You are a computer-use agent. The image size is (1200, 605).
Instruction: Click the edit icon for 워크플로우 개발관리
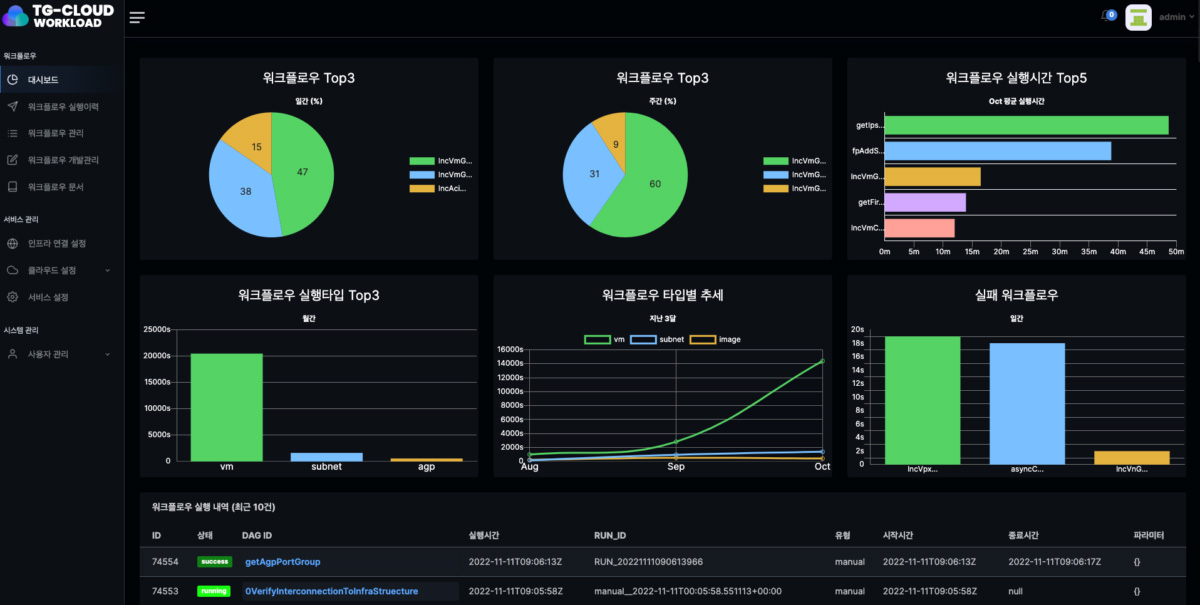[x=13, y=160]
